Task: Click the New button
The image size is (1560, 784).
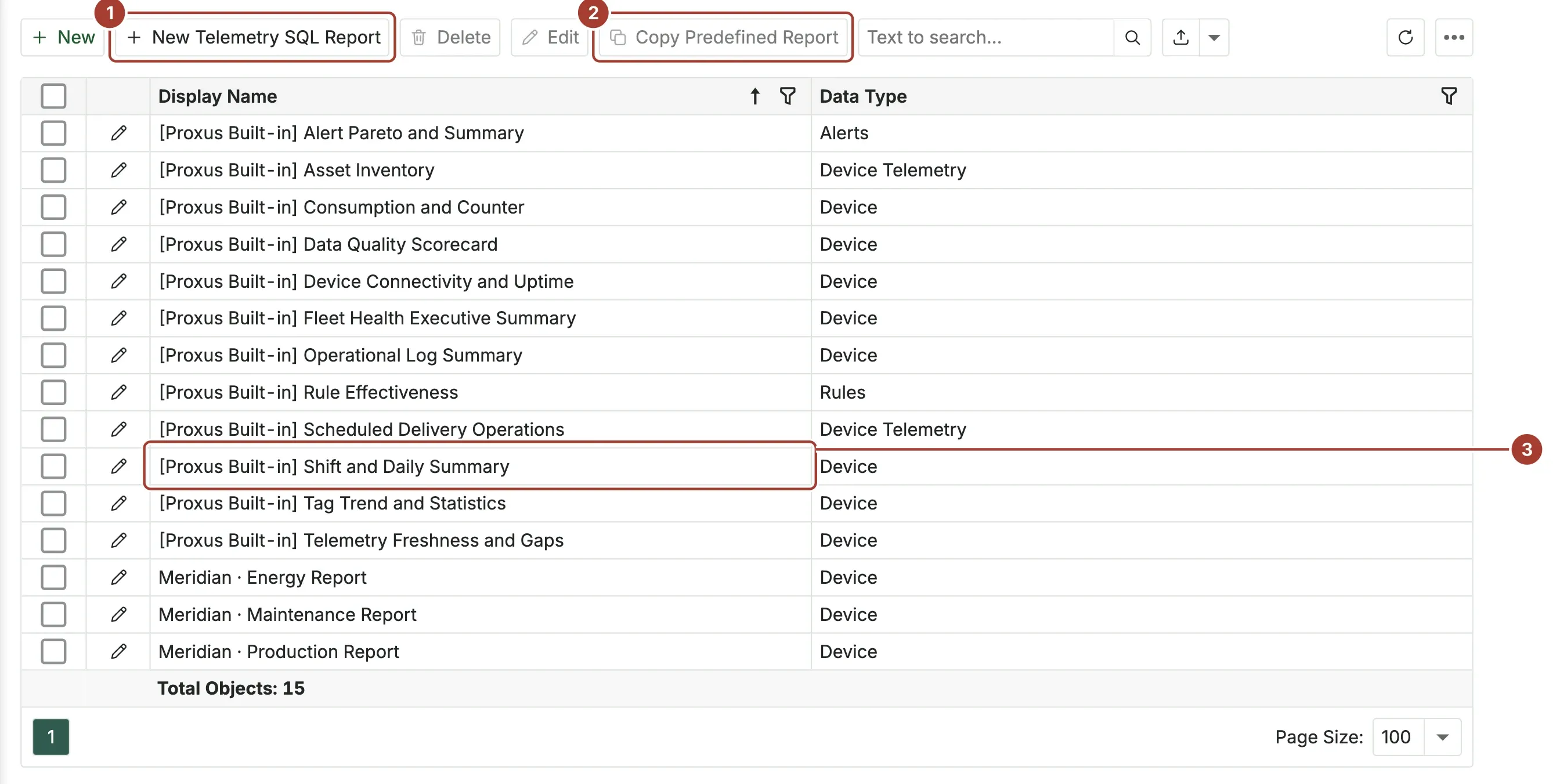Action: 63,38
